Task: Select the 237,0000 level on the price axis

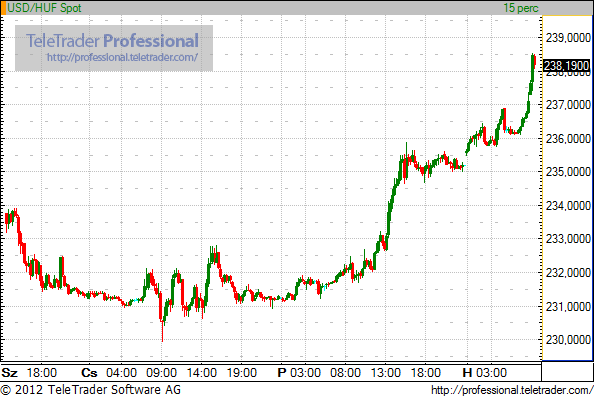Action: [568, 105]
